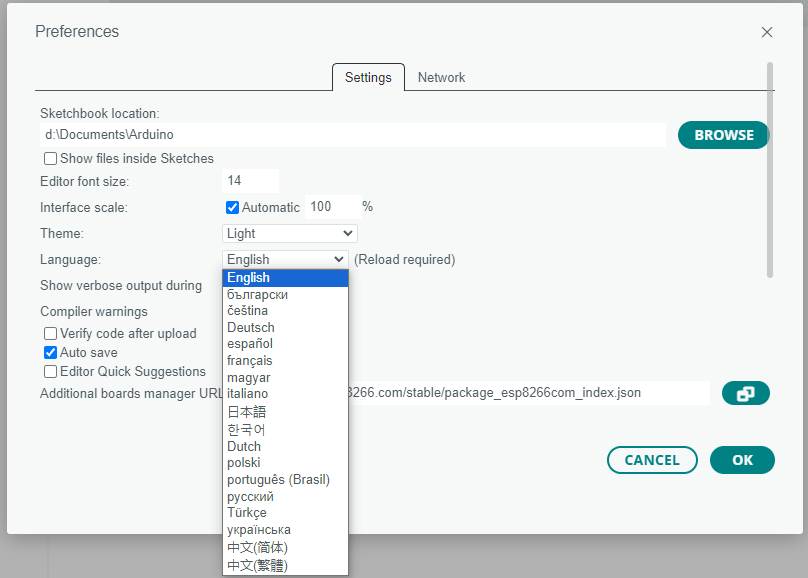Click the additional boards URLs window icon
Viewport: 808px width, 578px height.
tap(745, 394)
